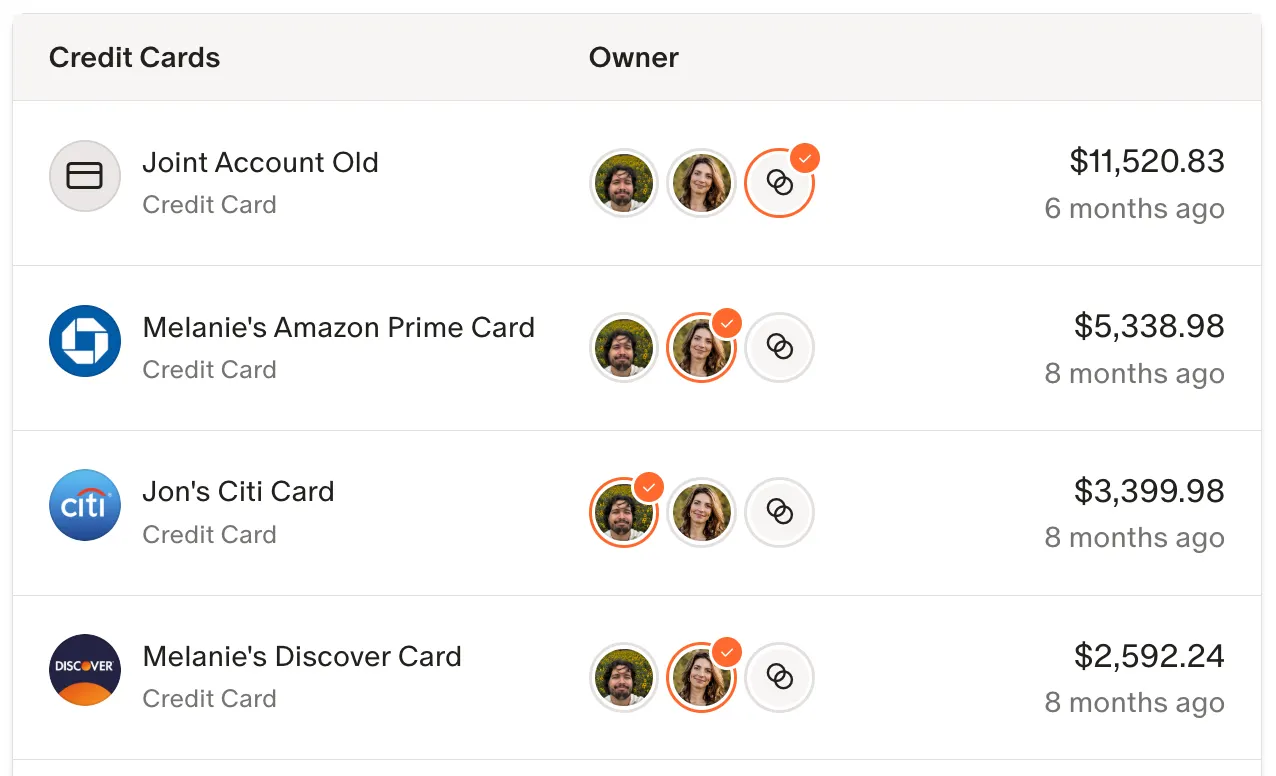Click the Discover logo icon
The height and width of the screenshot is (776, 1276).
[85, 670]
